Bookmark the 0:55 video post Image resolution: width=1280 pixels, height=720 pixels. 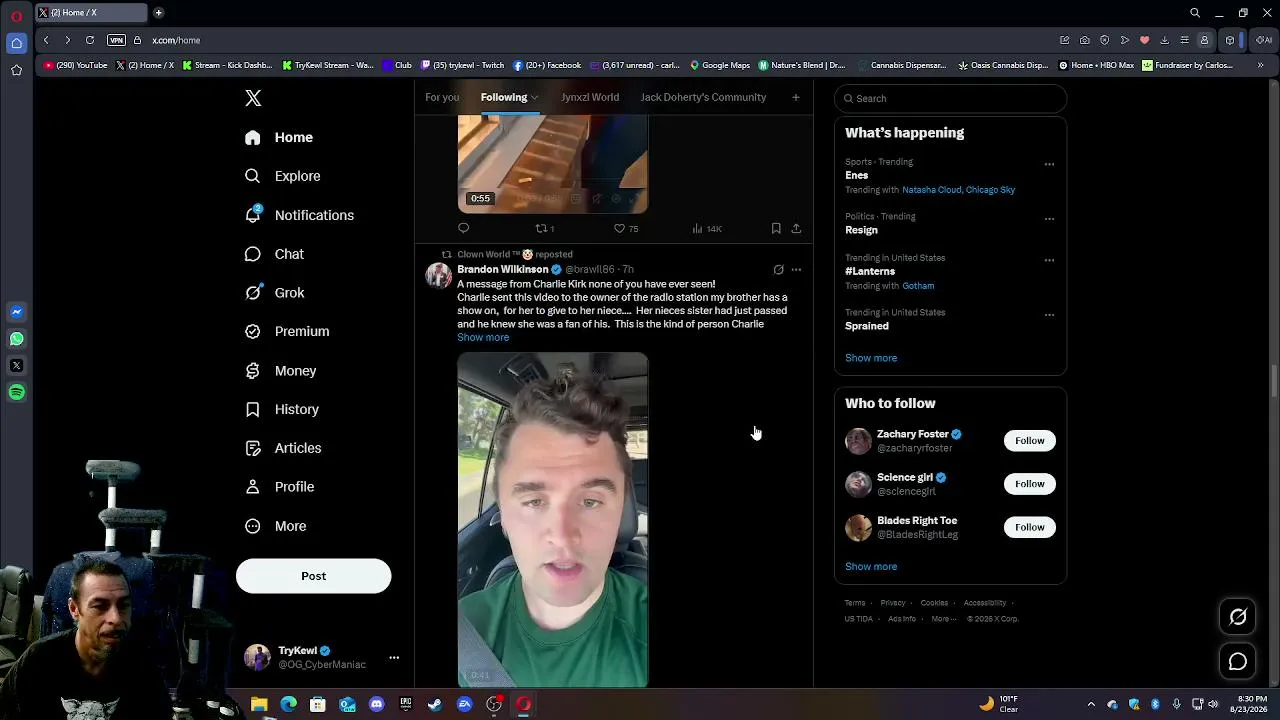coord(776,228)
